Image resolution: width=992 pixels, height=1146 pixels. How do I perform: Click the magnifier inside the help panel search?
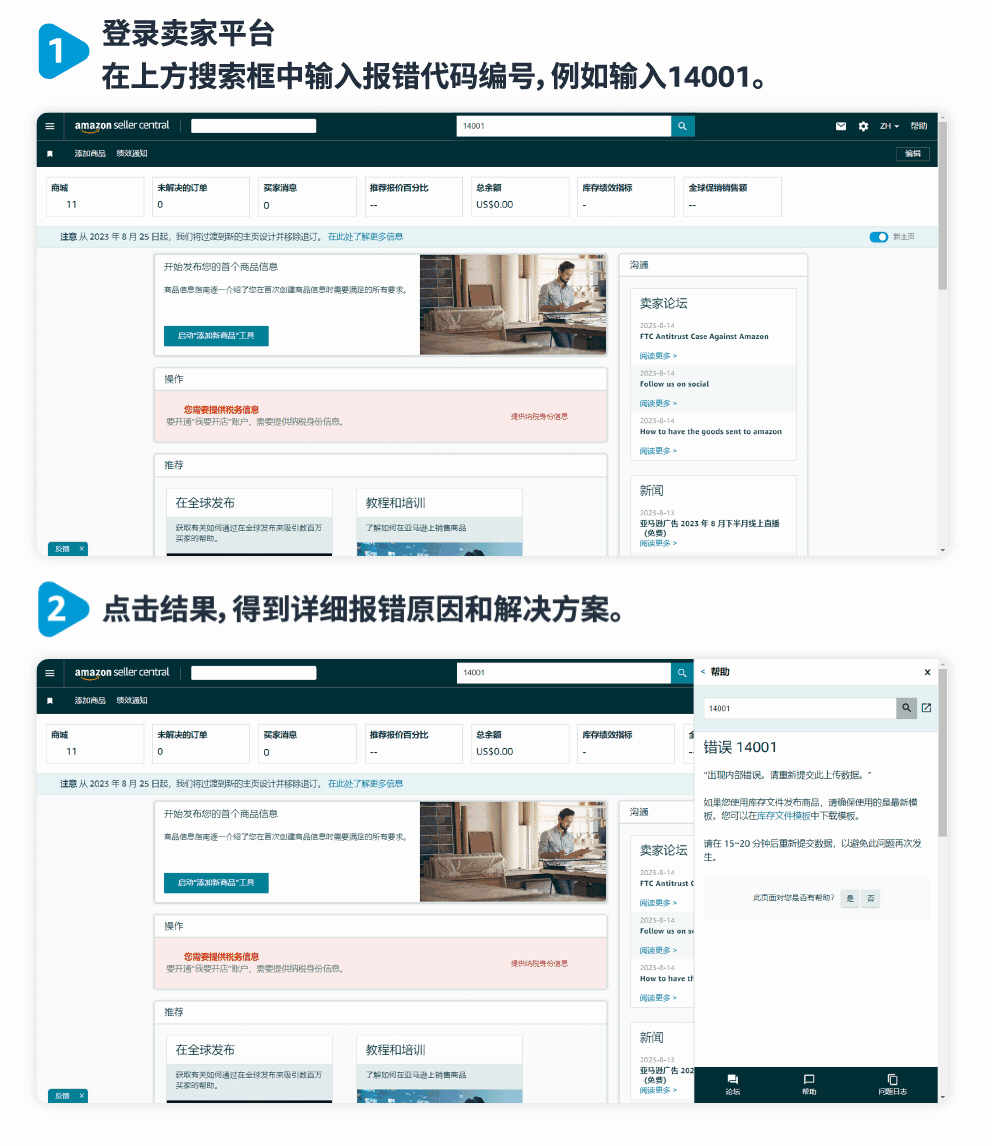click(907, 707)
